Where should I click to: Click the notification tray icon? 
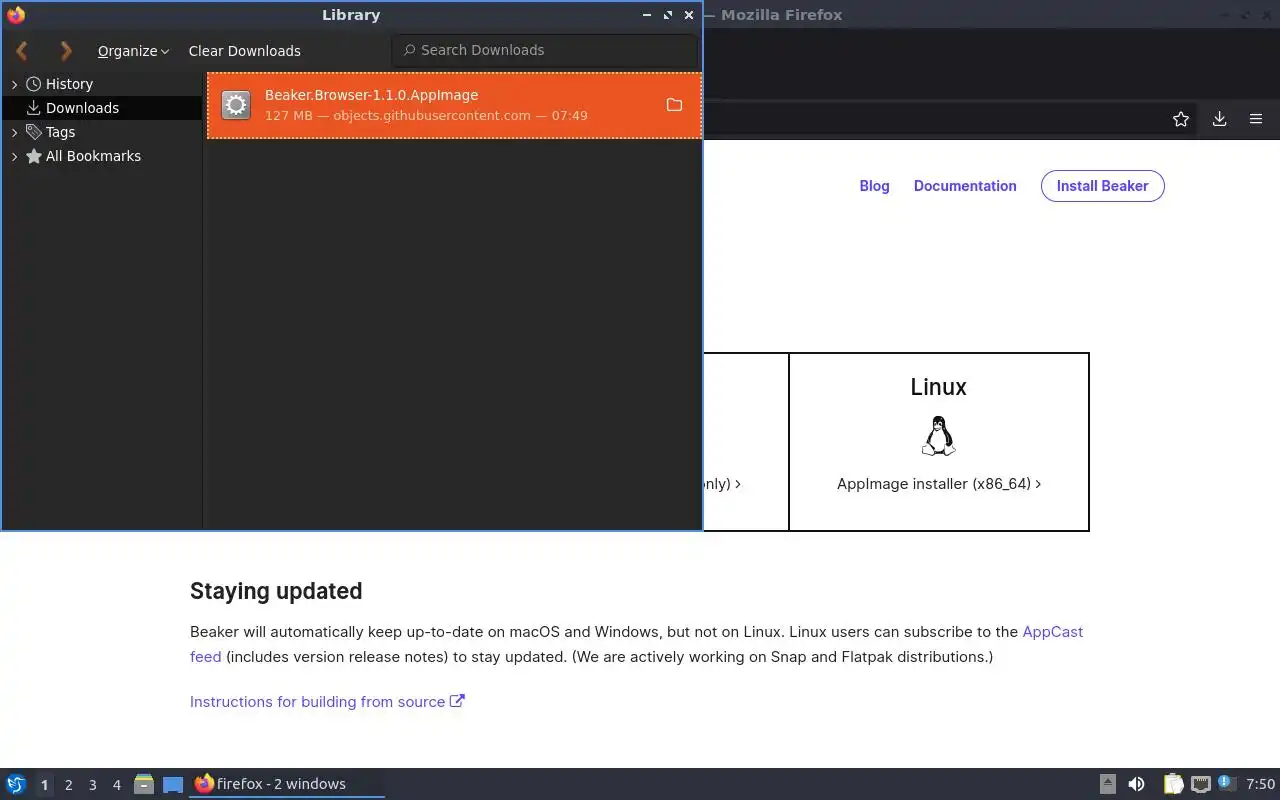1227,784
